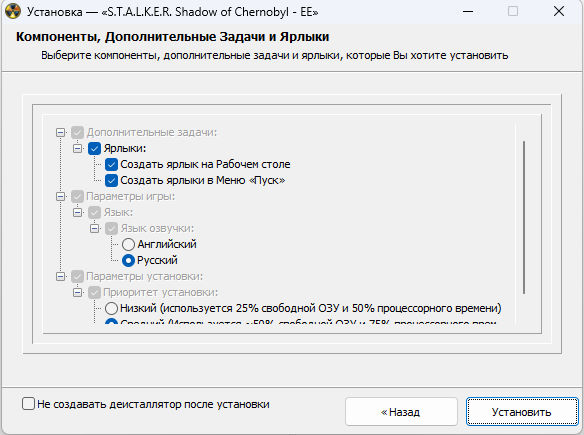This screenshot has height=435, width=584.
Task: Collapse the Дополнительные задачи tree node
Action: point(60,132)
